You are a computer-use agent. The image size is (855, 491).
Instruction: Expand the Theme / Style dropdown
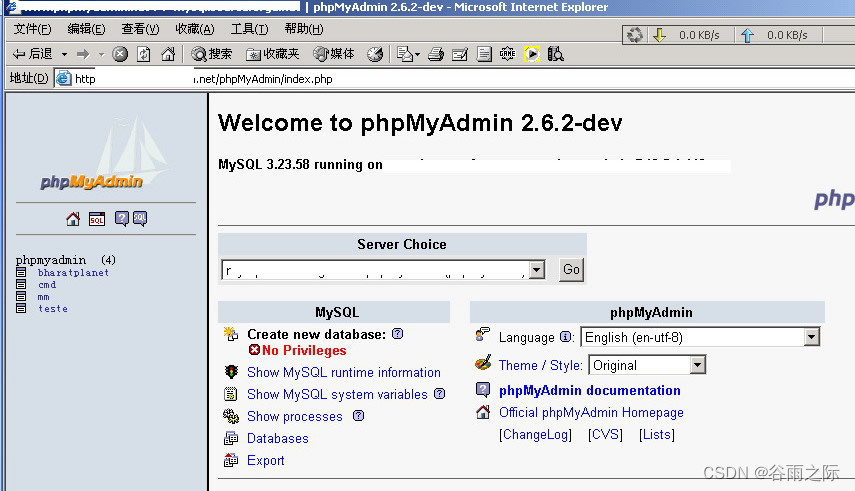tap(697, 365)
